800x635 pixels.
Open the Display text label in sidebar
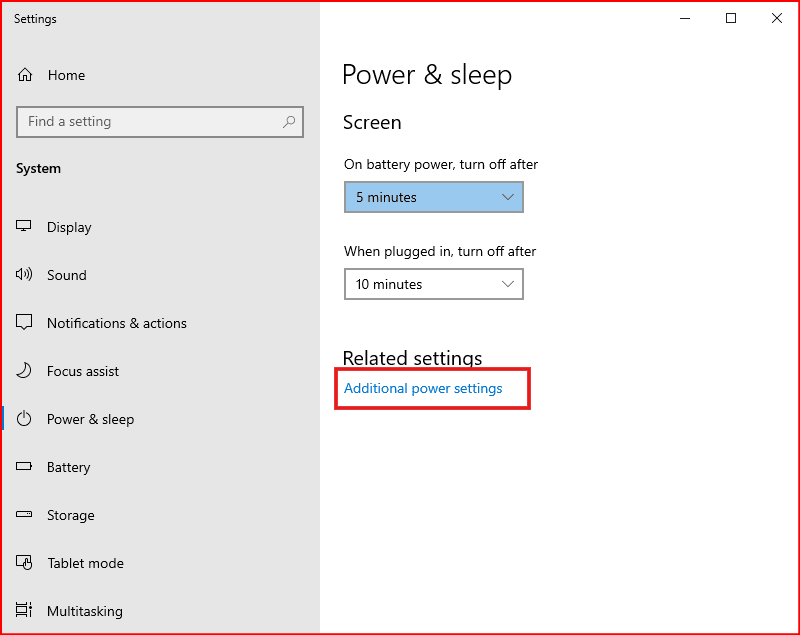click(69, 227)
